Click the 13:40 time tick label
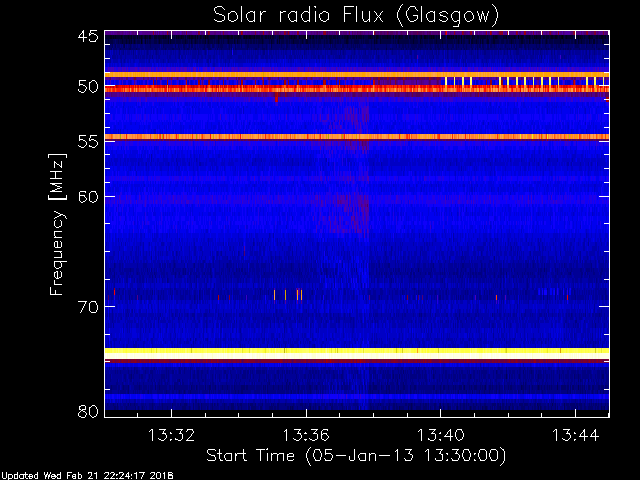The width and height of the screenshot is (640, 480). point(440,435)
